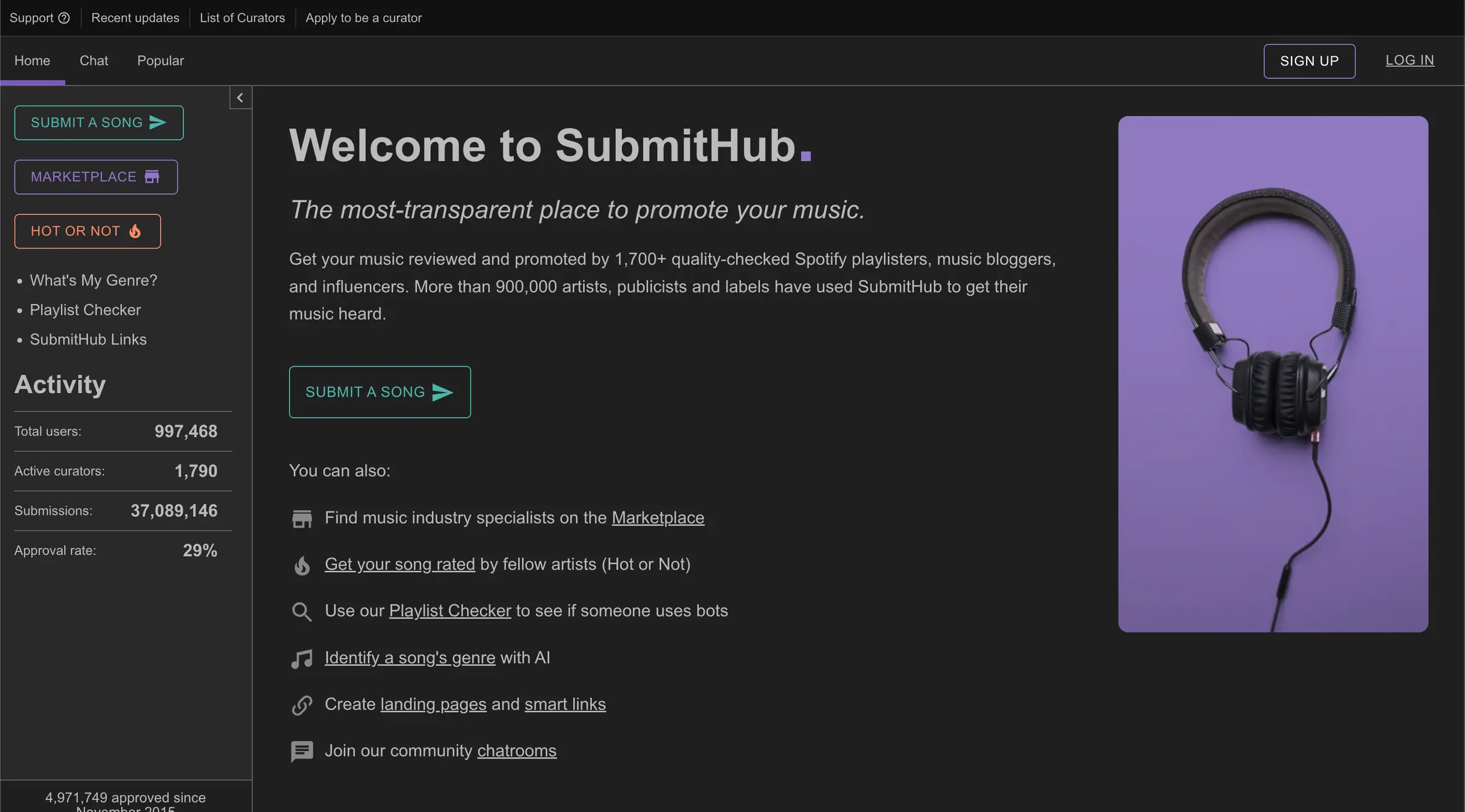
Task: Open the LOG IN link
Action: [1410, 60]
